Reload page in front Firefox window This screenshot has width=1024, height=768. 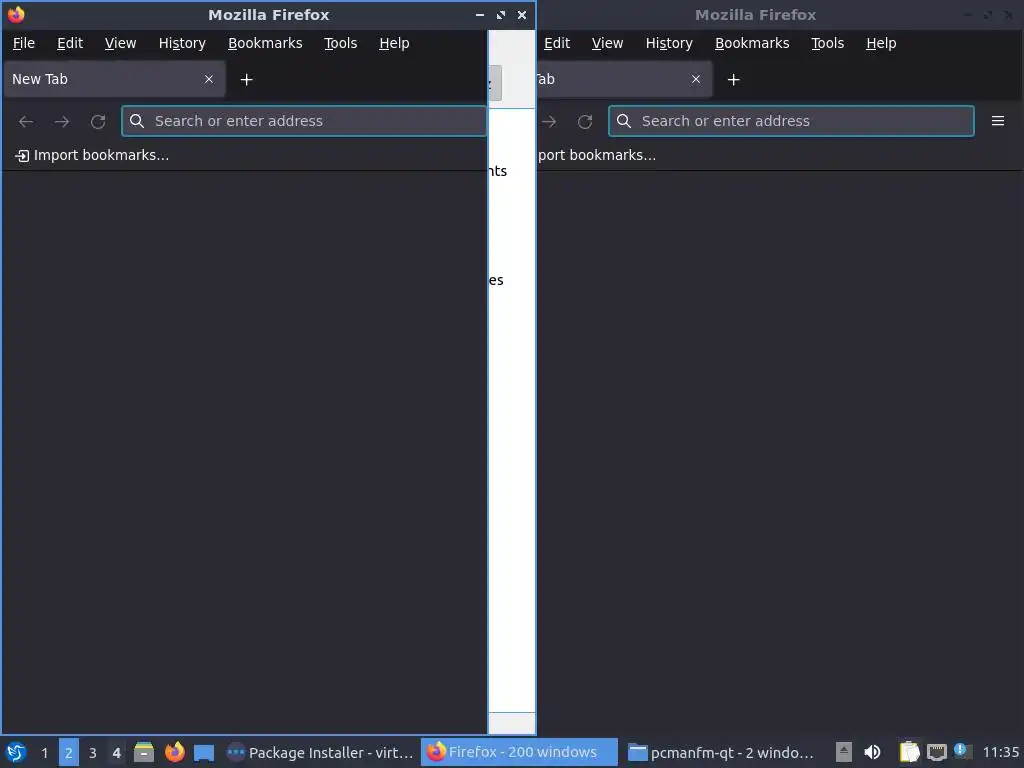point(98,121)
